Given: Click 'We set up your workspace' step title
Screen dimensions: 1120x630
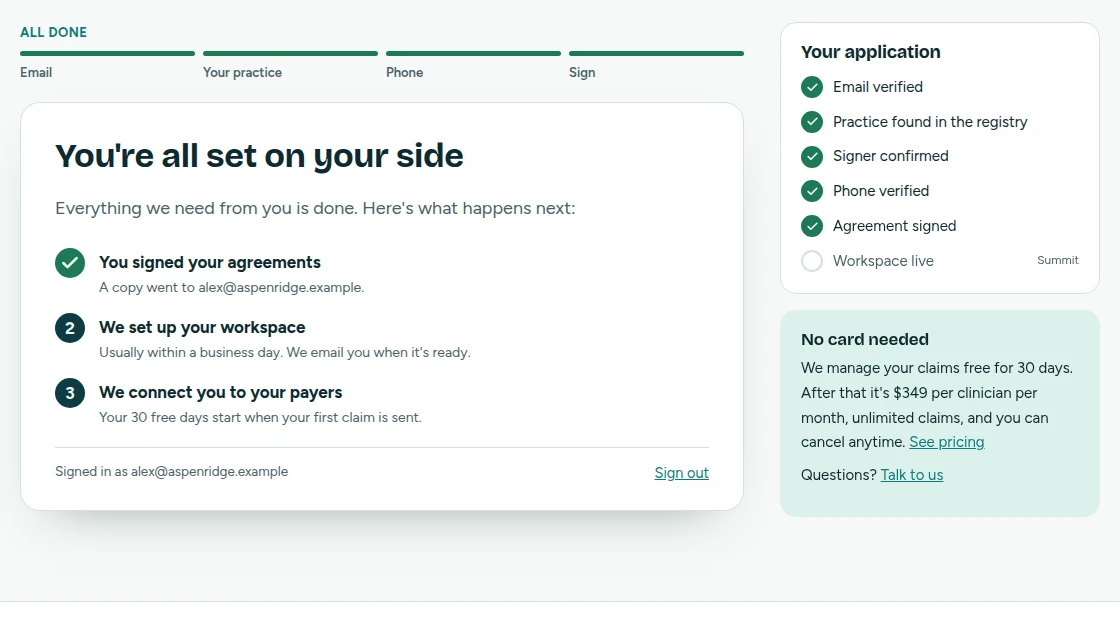Looking at the screenshot, I should pos(202,327).
